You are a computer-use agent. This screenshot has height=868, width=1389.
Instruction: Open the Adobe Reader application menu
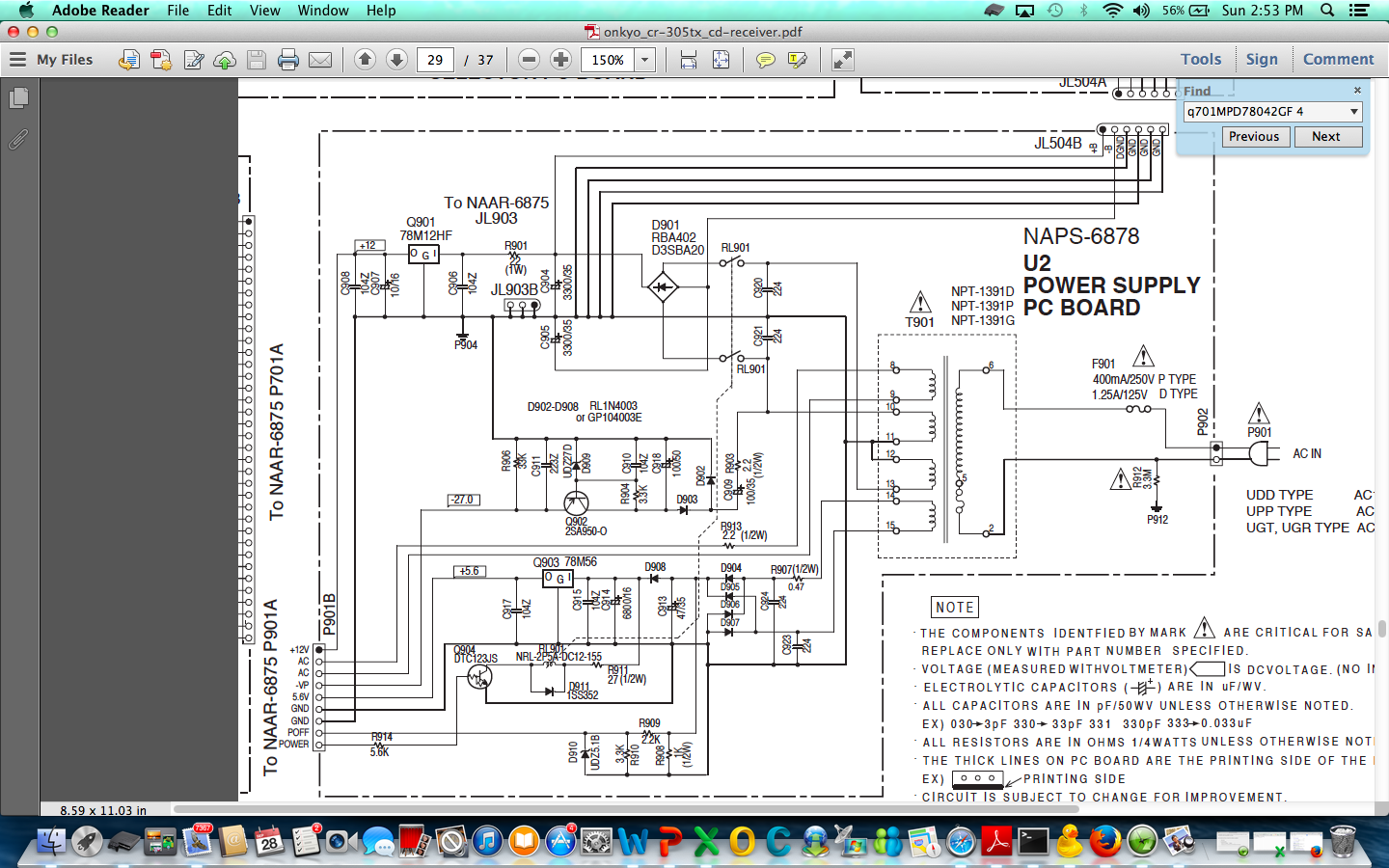tap(100, 11)
